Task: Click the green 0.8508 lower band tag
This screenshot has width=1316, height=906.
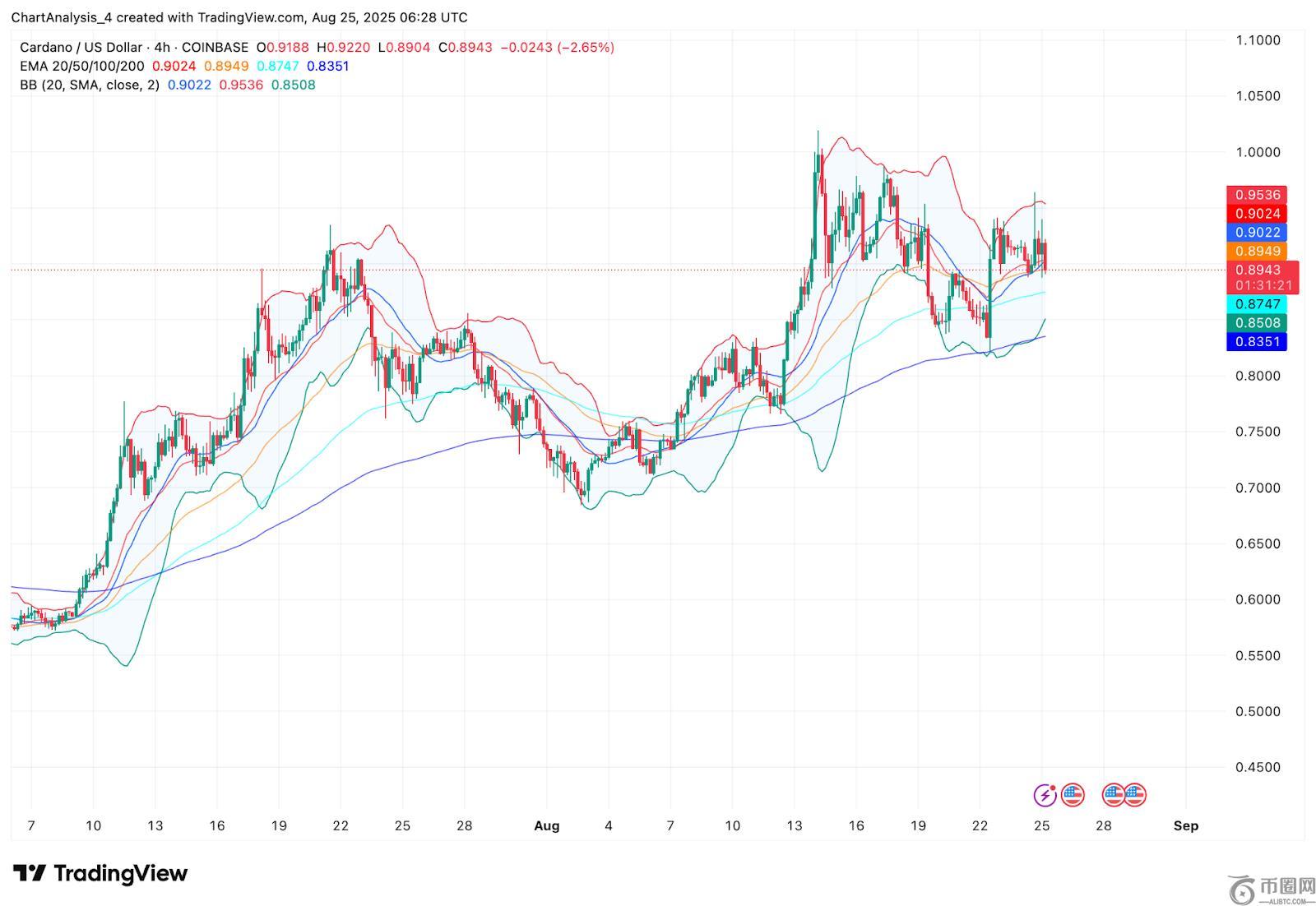Action: coord(1257,323)
